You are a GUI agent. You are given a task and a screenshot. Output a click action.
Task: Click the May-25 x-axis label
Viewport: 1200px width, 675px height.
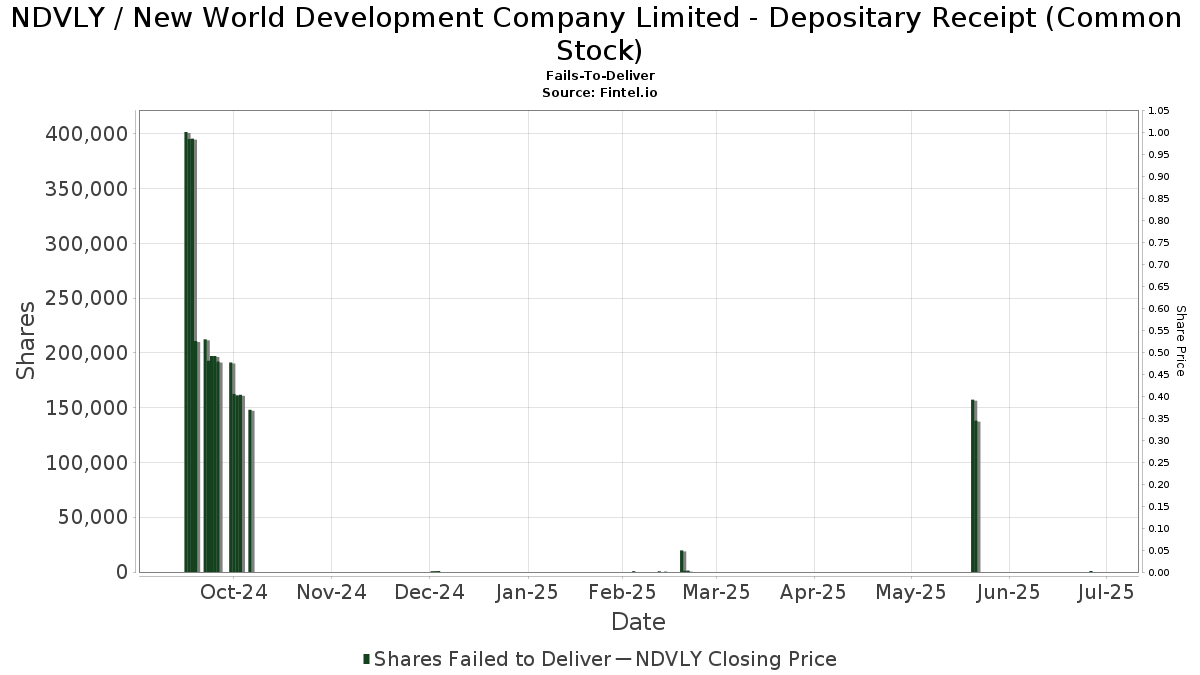point(910,592)
